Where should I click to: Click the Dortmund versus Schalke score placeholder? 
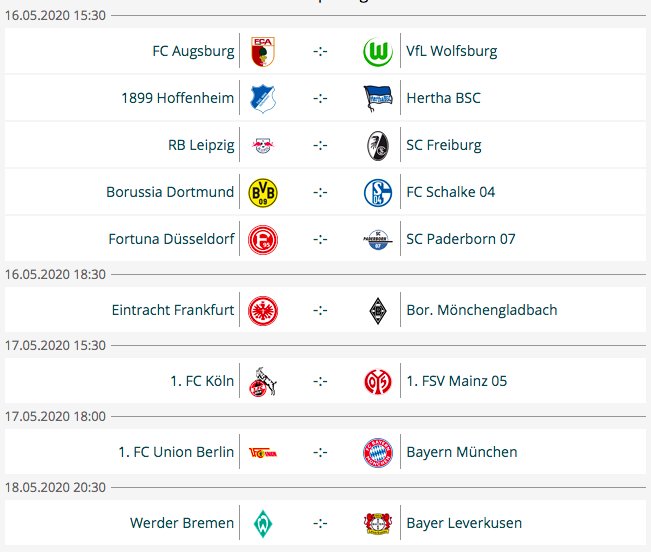[x=320, y=192]
